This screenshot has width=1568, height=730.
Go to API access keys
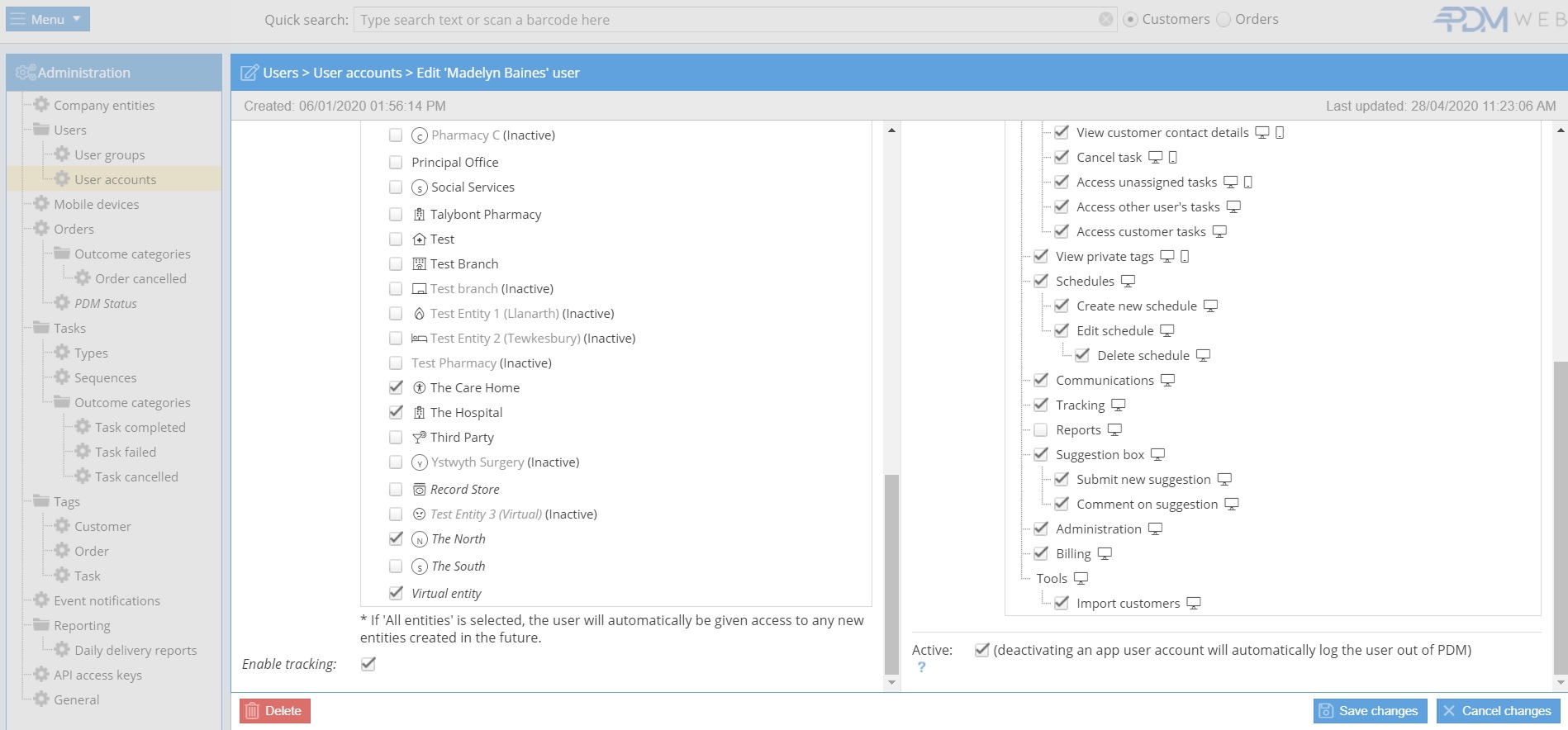97,675
